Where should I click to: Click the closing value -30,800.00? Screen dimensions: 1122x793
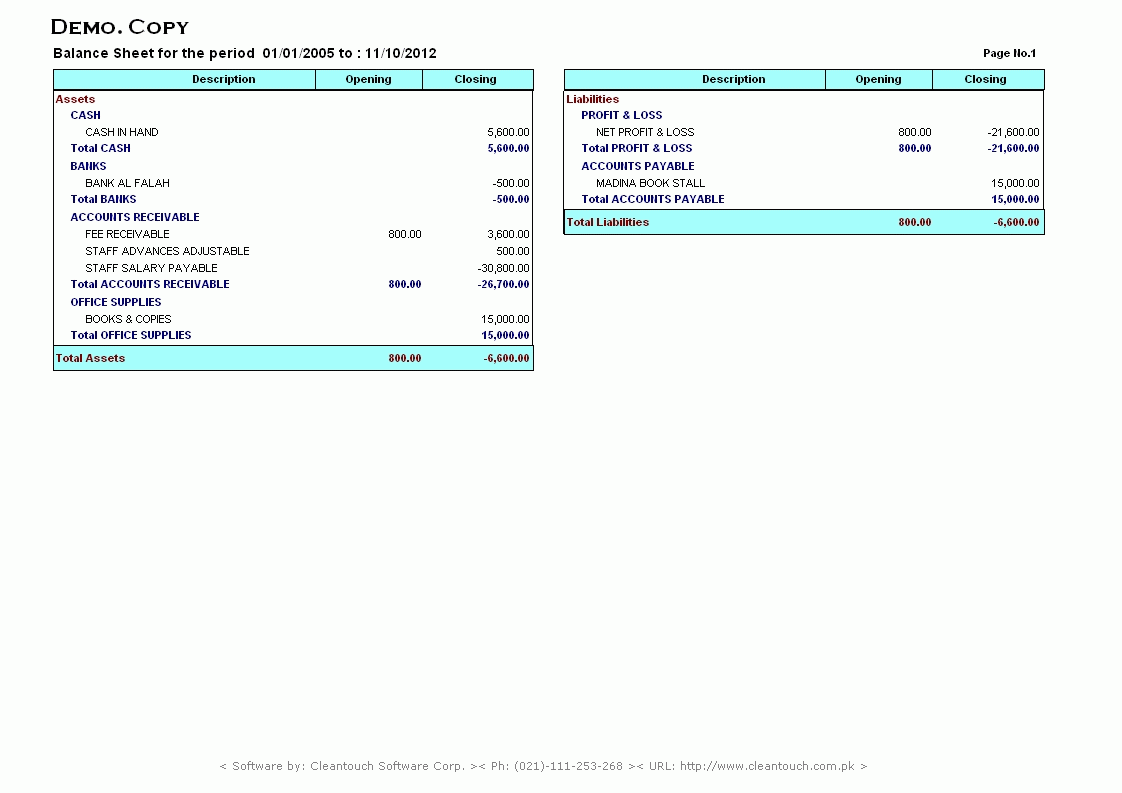(x=504, y=268)
